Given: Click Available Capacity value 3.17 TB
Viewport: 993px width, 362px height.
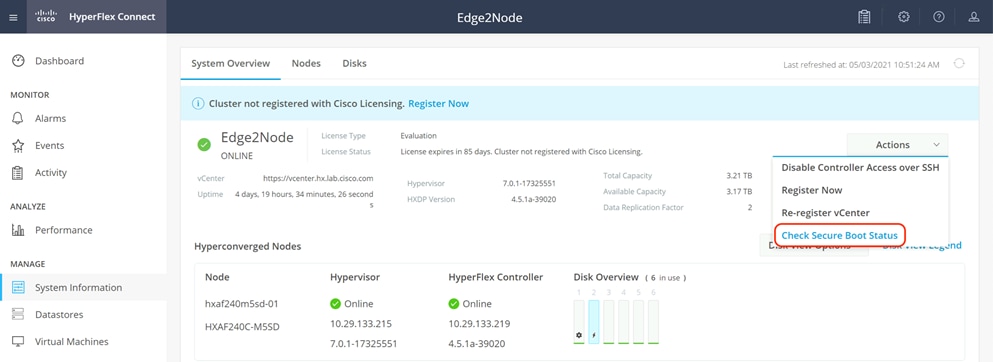Looking at the screenshot, I should [740, 191].
